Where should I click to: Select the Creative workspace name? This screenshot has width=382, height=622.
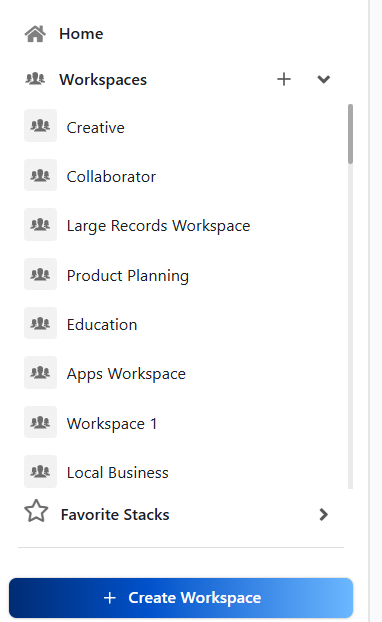[96, 128]
